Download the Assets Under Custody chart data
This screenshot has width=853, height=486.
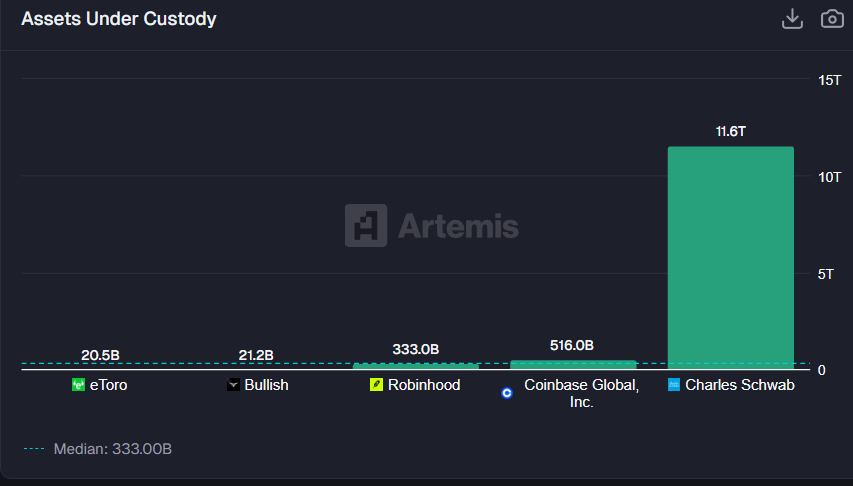click(x=792, y=19)
